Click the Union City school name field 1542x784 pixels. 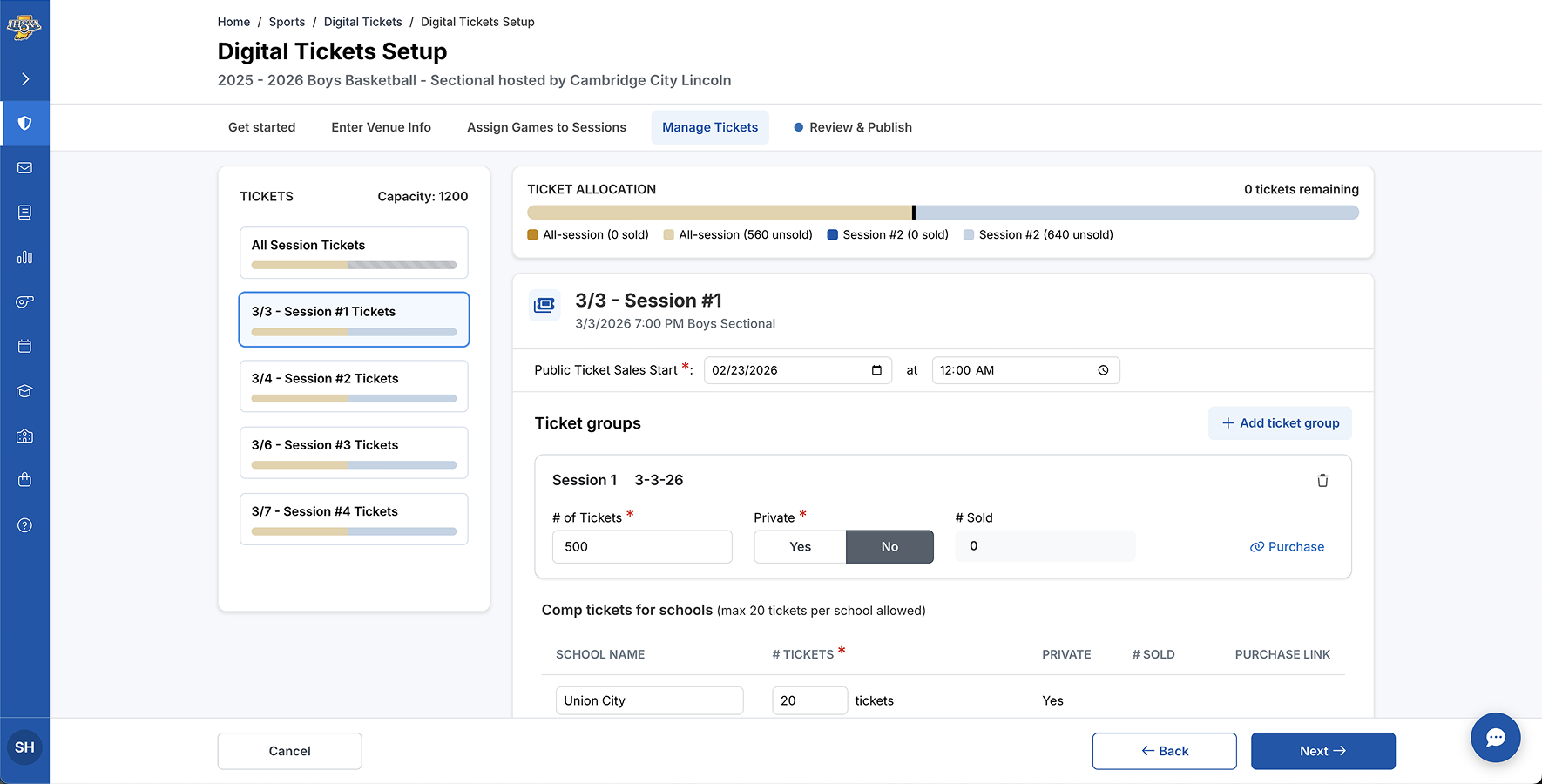point(650,700)
